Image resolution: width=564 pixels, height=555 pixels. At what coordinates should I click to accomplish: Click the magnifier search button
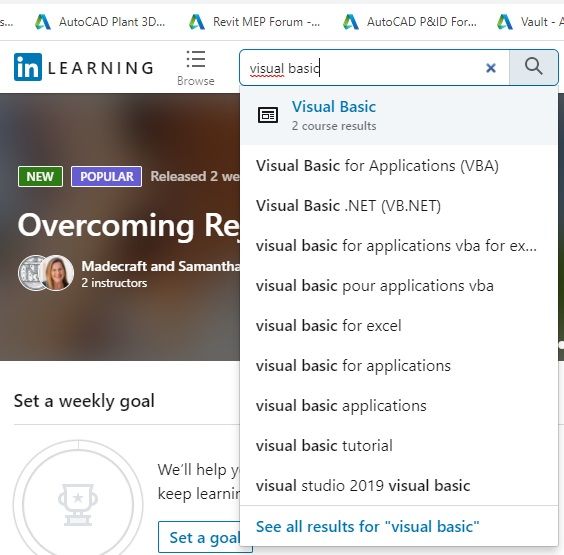coord(533,67)
